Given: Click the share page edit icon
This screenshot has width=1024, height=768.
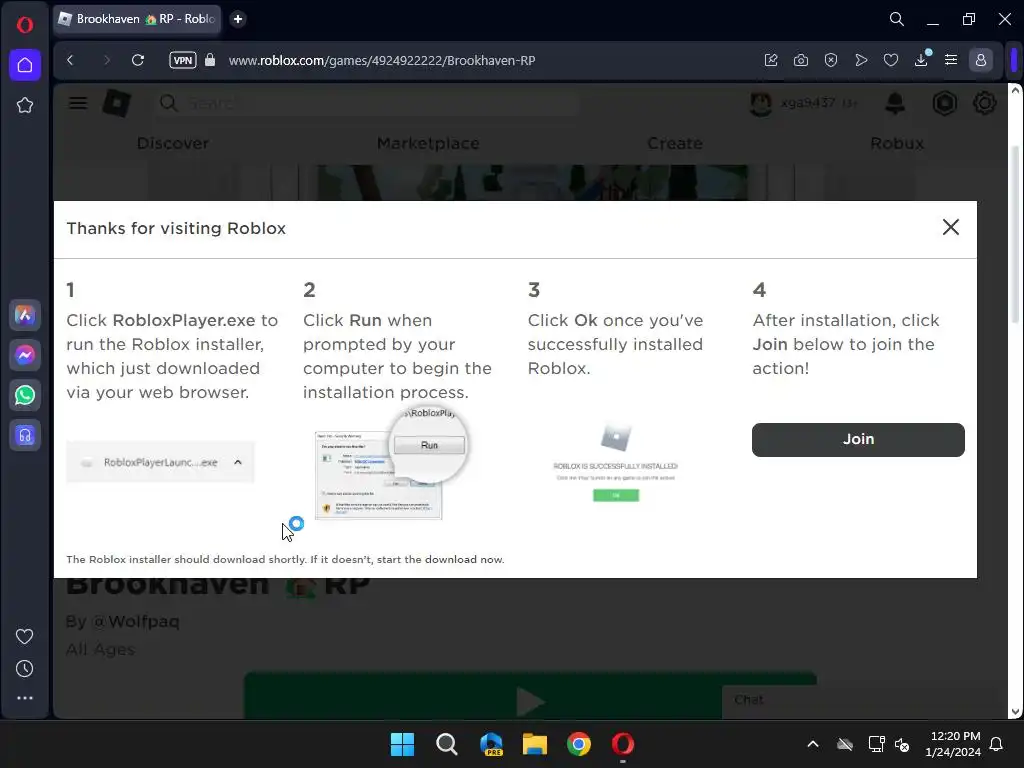Looking at the screenshot, I should pyautogui.click(x=771, y=60).
